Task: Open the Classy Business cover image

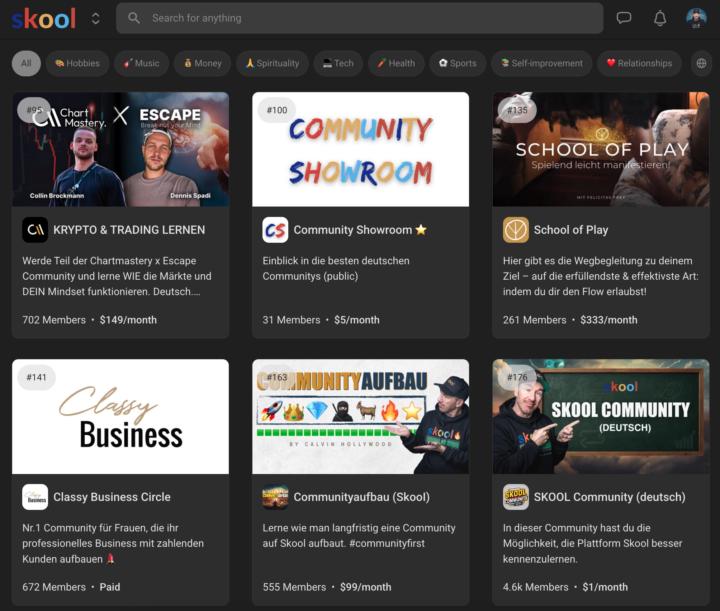Action: click(x=120, y=416)
